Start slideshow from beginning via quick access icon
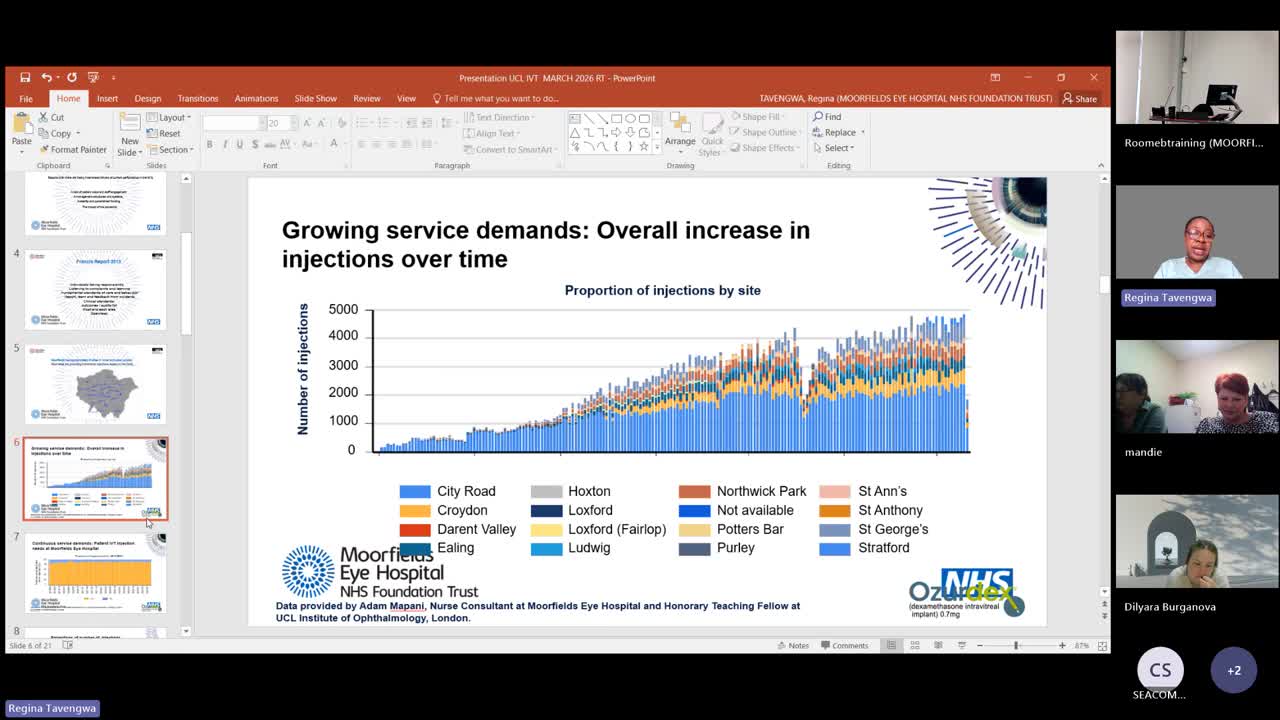Image resolution: width=1280 pixels, height=720 pixels. [x=93, y=78]
